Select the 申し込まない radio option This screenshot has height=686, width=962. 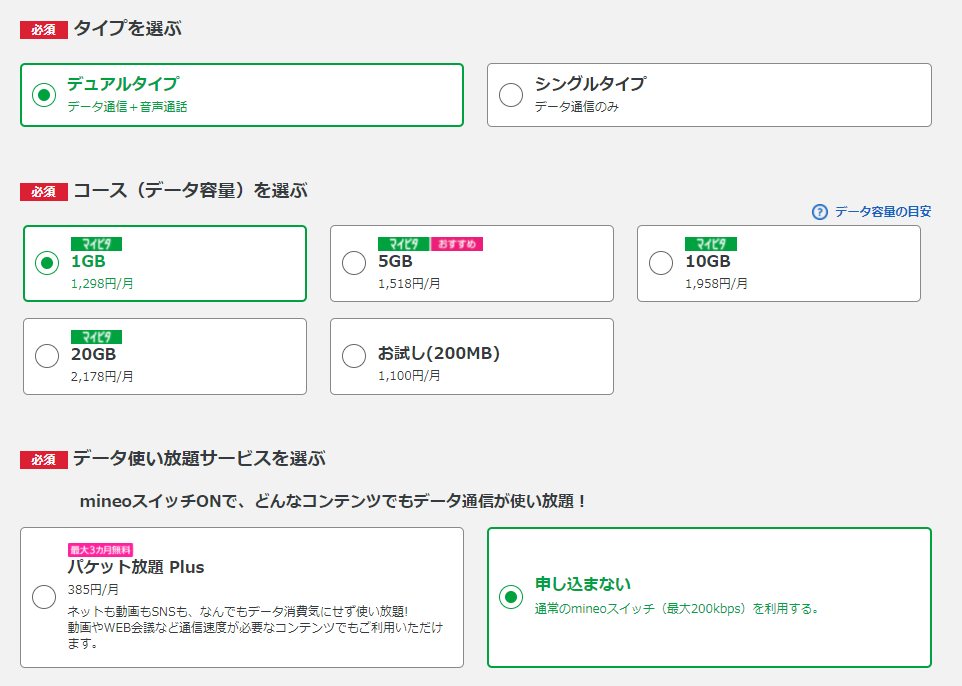(x=511, y=597)
